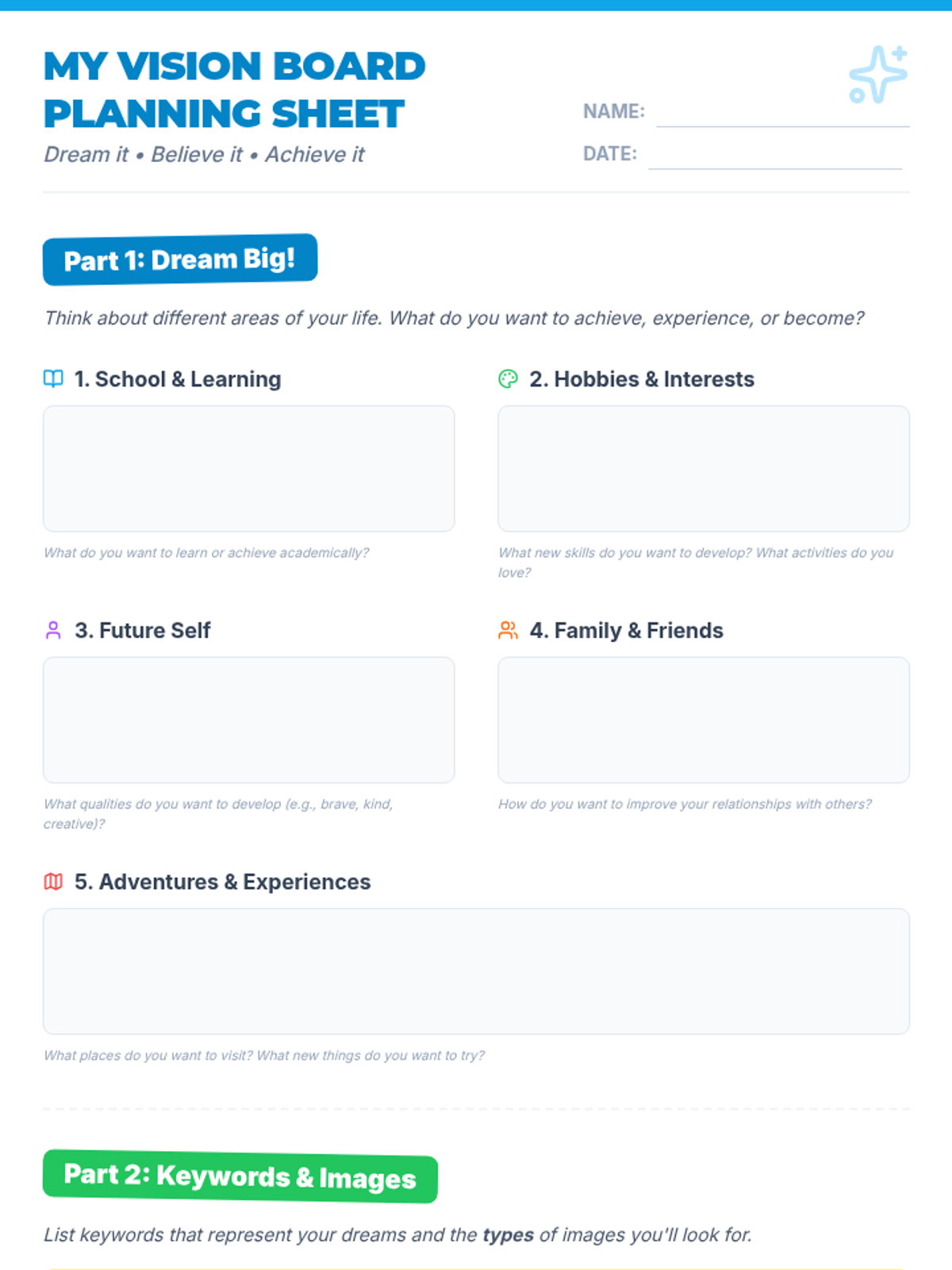Click the 5. Adventures & Experiences heading
Image resolution: width=952 pixels, height=1270 pixels.
[x=222, y=882]
